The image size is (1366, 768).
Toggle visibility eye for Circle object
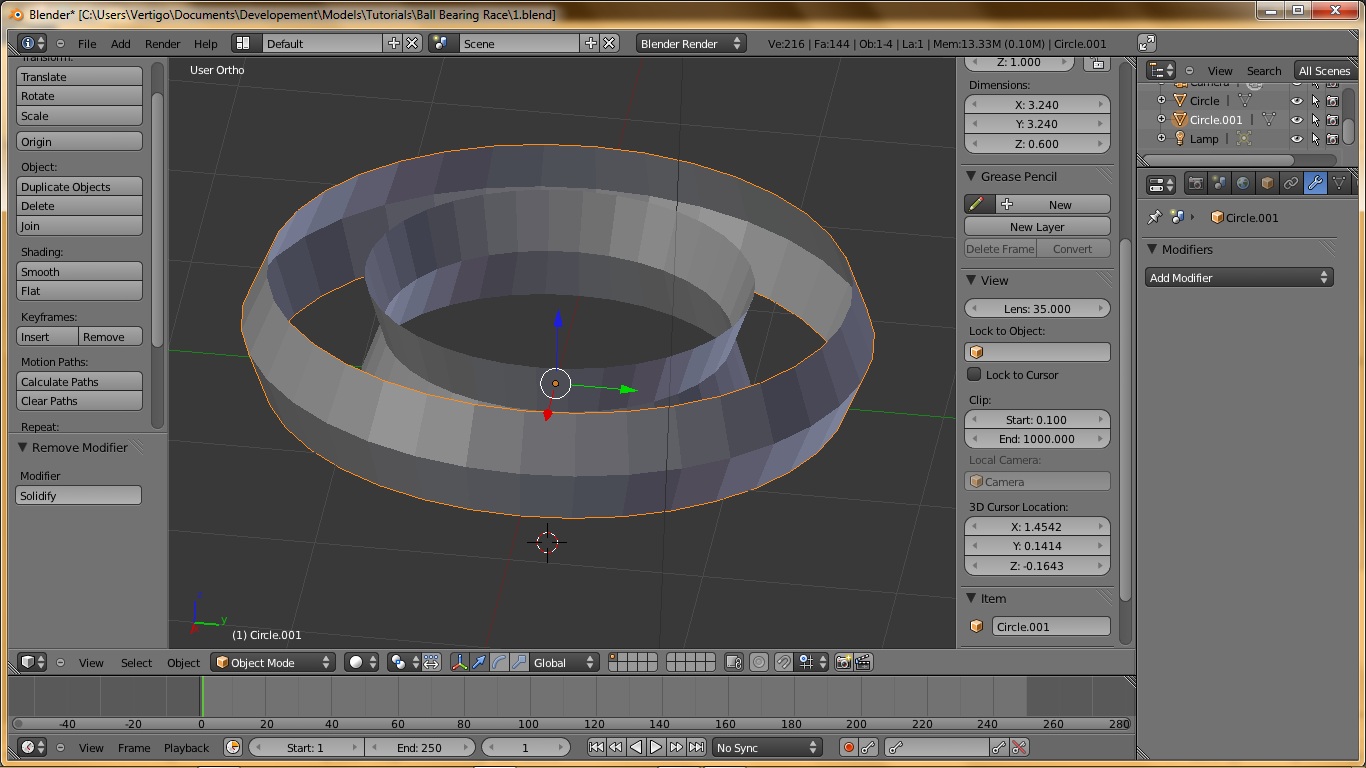(x=1297, y=101)
